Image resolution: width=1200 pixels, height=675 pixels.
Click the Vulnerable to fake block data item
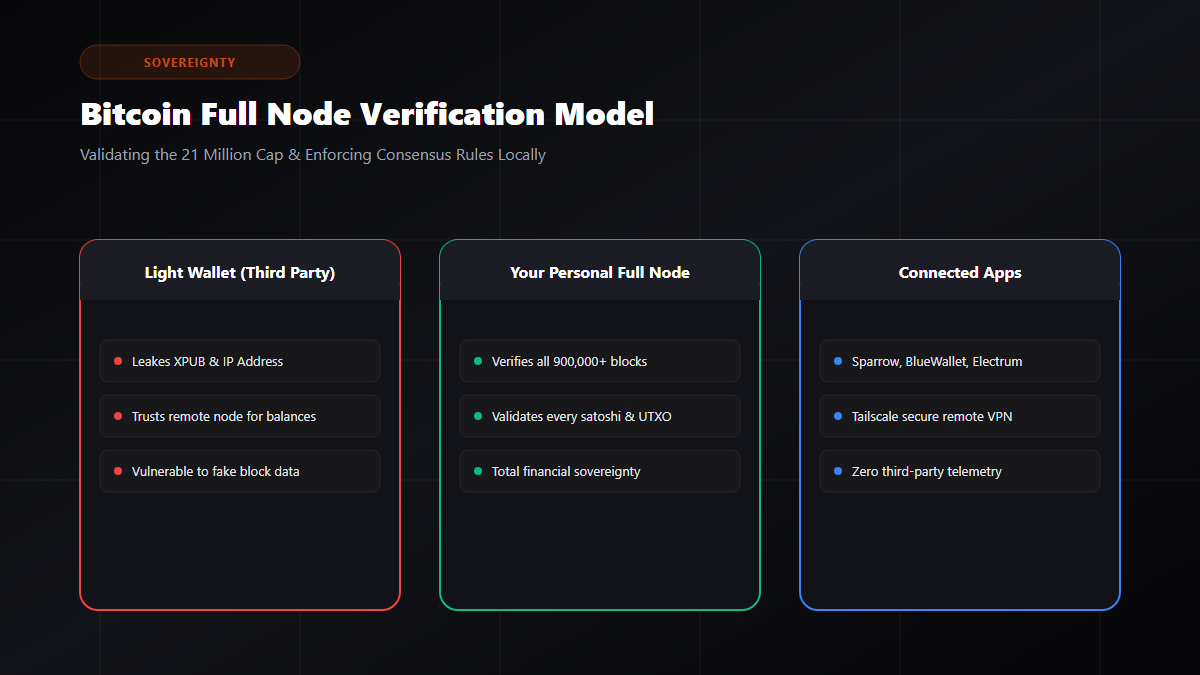coord(240,471)
